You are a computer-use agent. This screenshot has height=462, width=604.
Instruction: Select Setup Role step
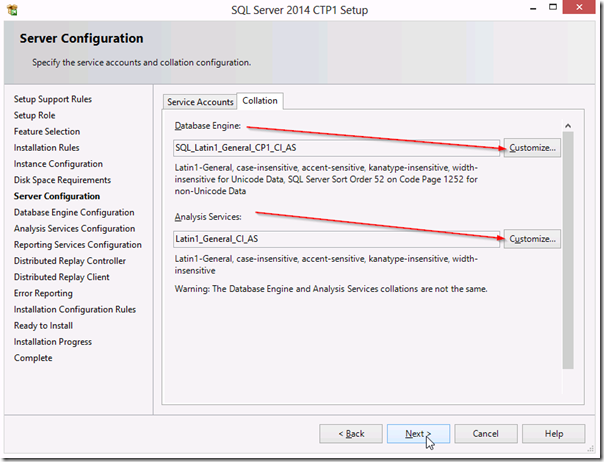click(35, 116)
